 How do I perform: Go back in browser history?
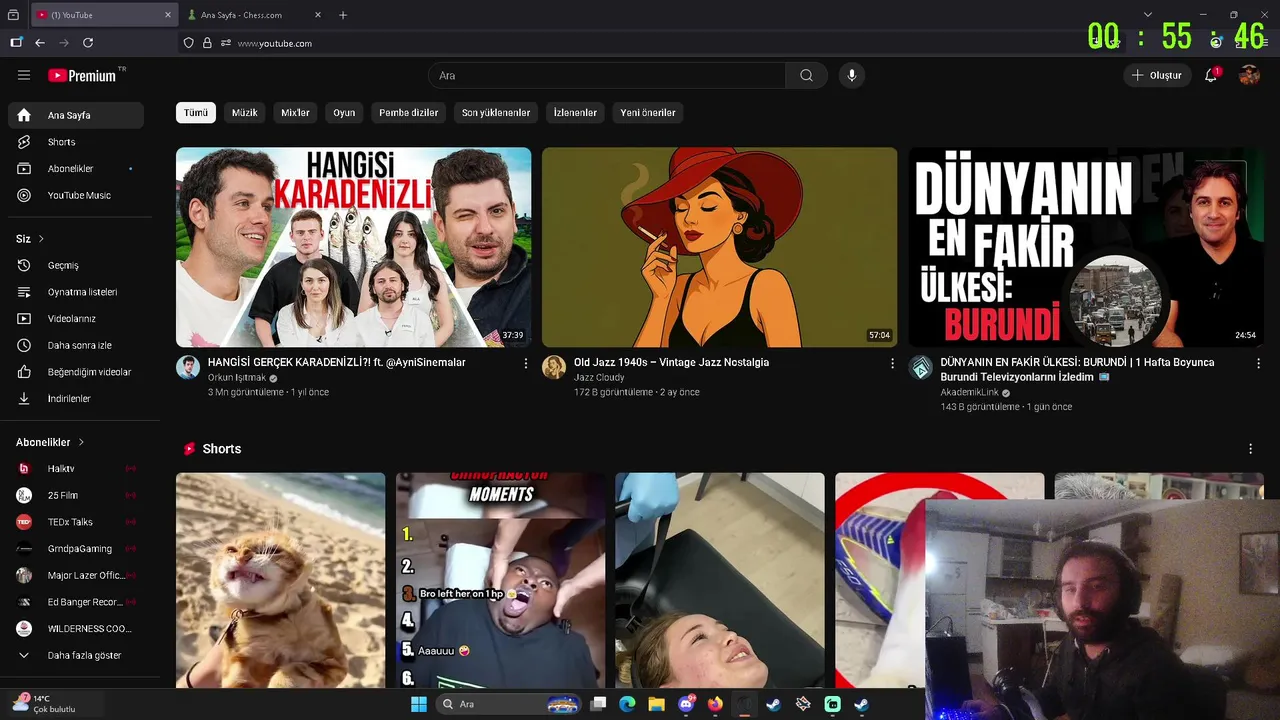pos(40,43)
